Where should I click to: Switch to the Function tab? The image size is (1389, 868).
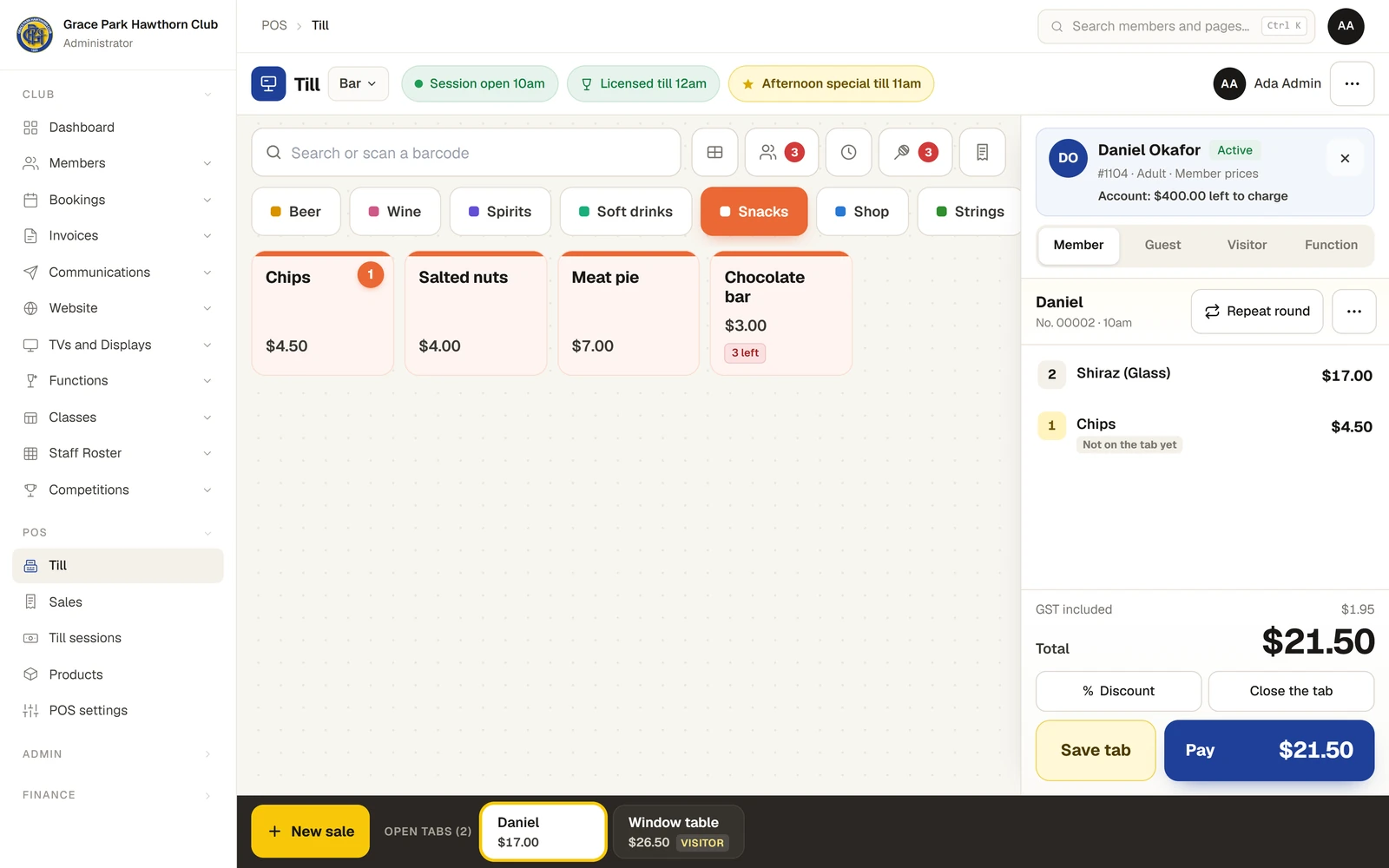[1331, 246]
